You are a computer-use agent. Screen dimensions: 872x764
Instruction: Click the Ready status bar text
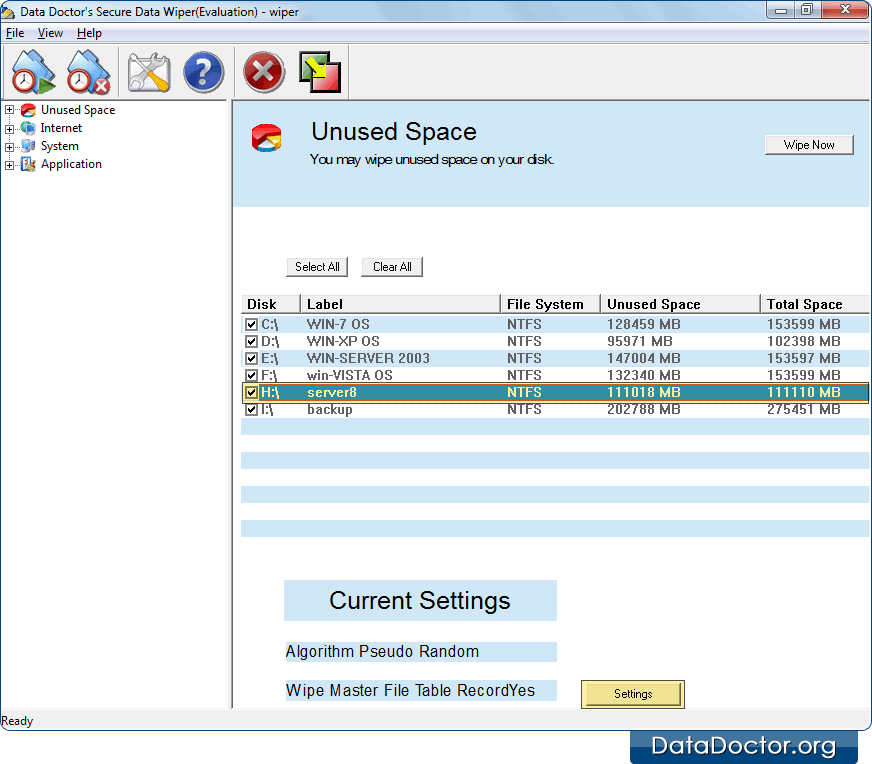tap(17, 721)
